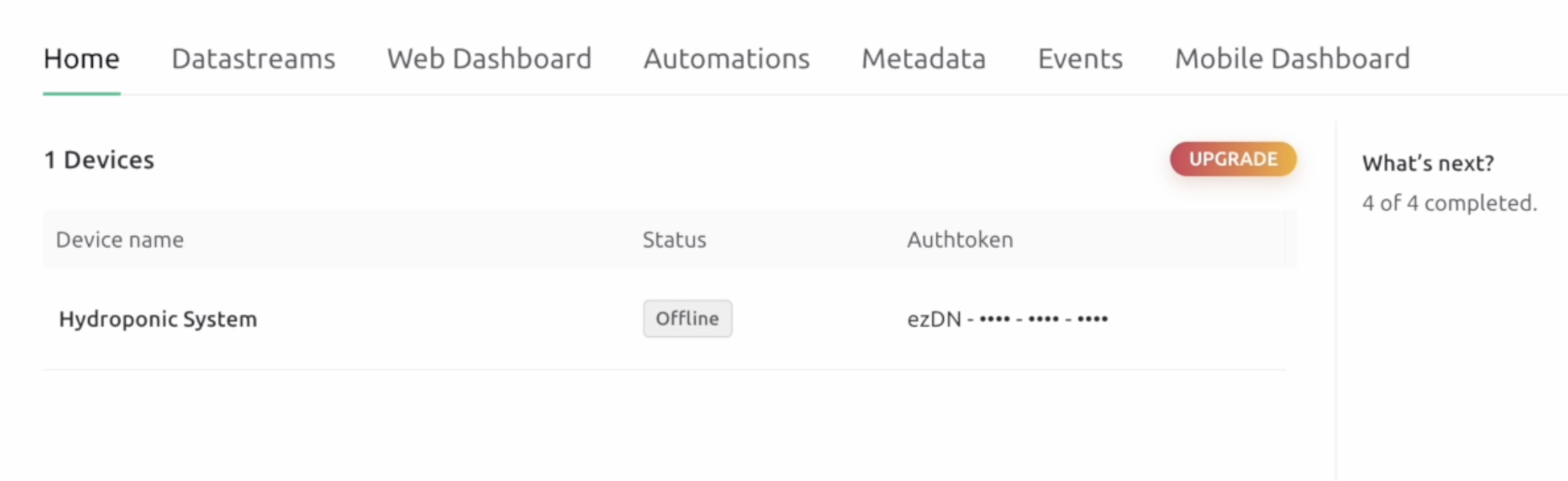Click the ezDN authtoken prefix
Screen dimensions: 1568x481
tap(934, 320)
